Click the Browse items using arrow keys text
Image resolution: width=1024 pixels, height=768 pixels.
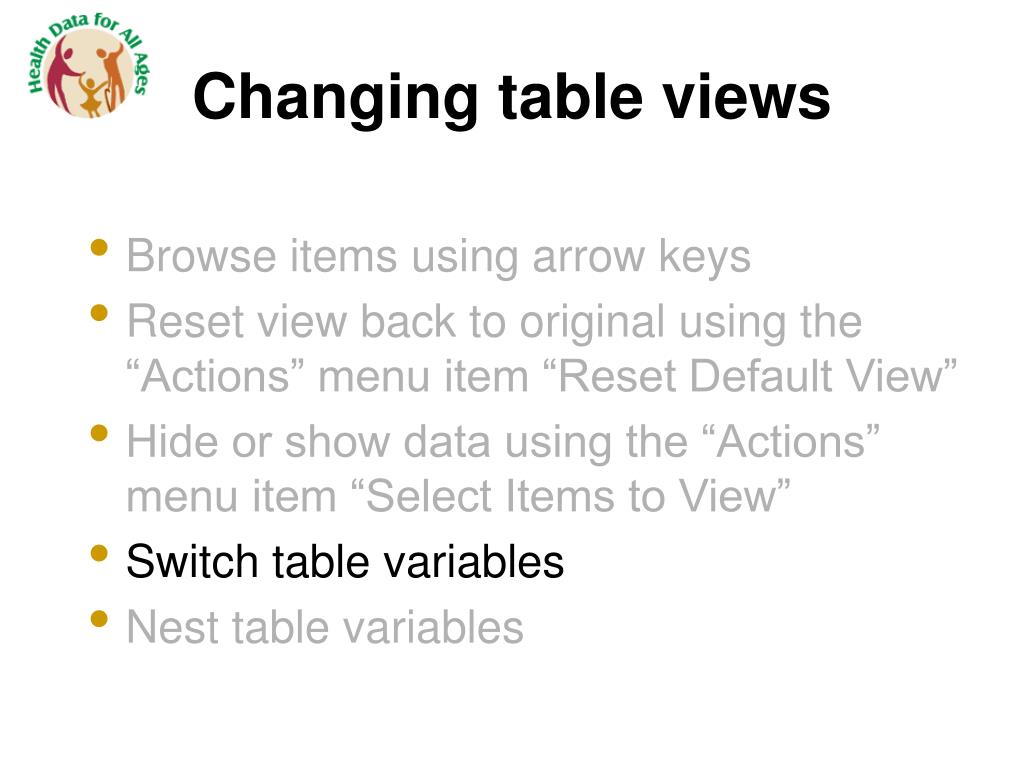[438, 257]
